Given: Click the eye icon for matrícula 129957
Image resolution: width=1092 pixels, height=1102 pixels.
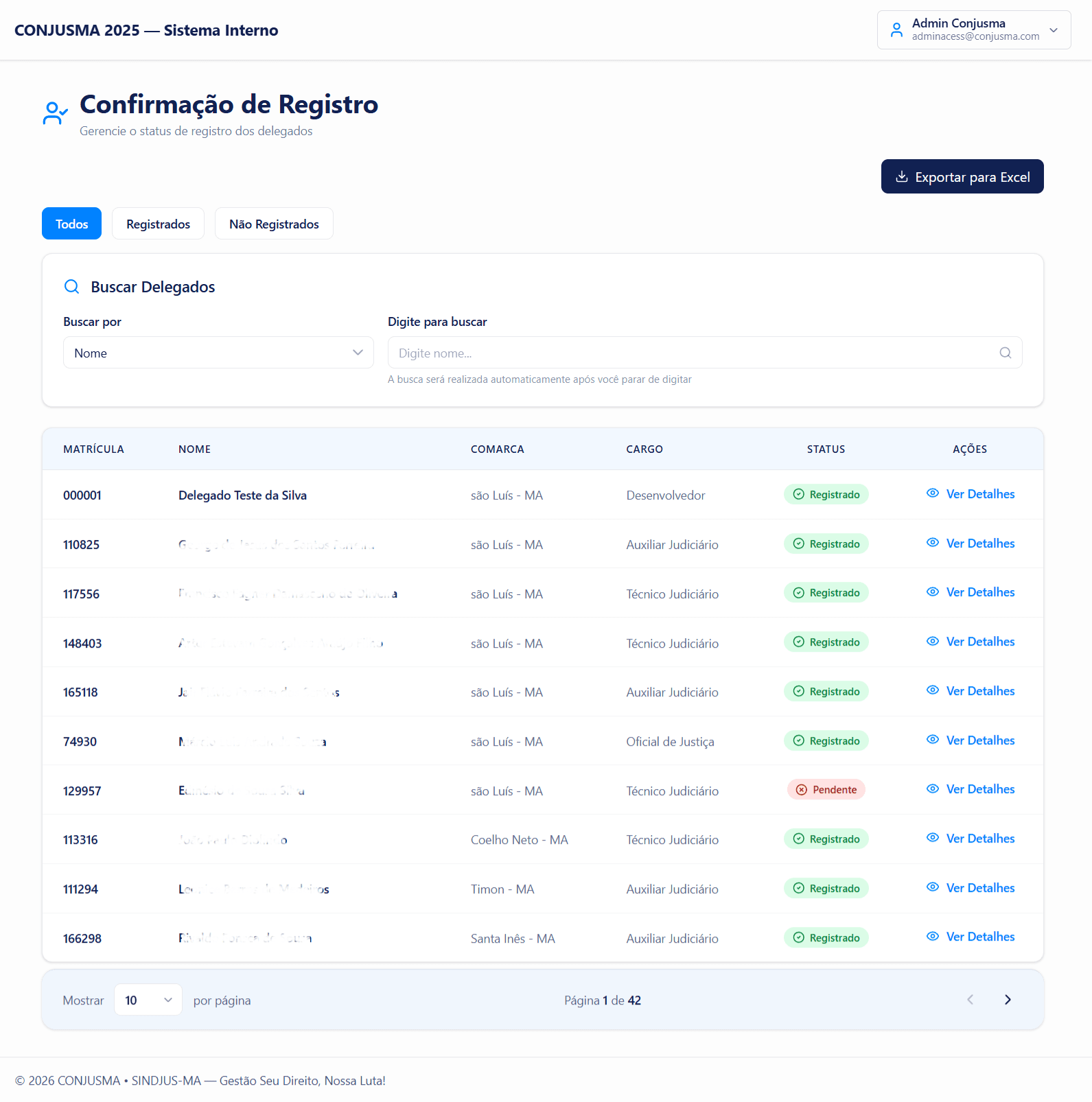Looking at the screenshot, I should click(932, 789).
